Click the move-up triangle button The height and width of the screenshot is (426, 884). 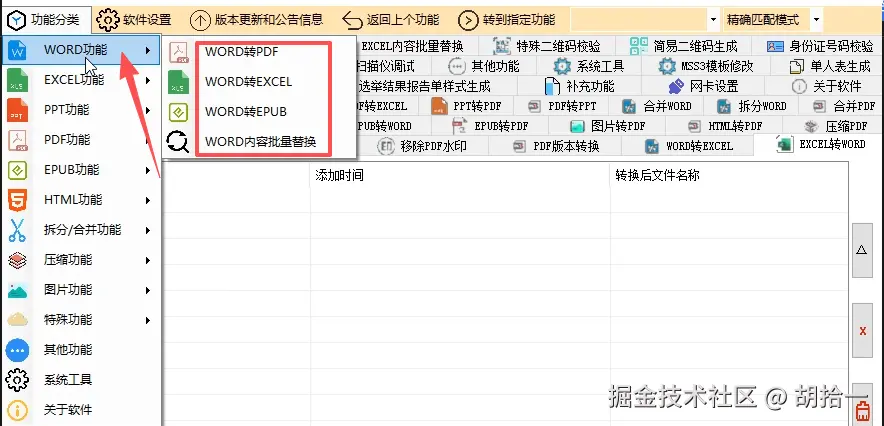(x=862, y=250)
